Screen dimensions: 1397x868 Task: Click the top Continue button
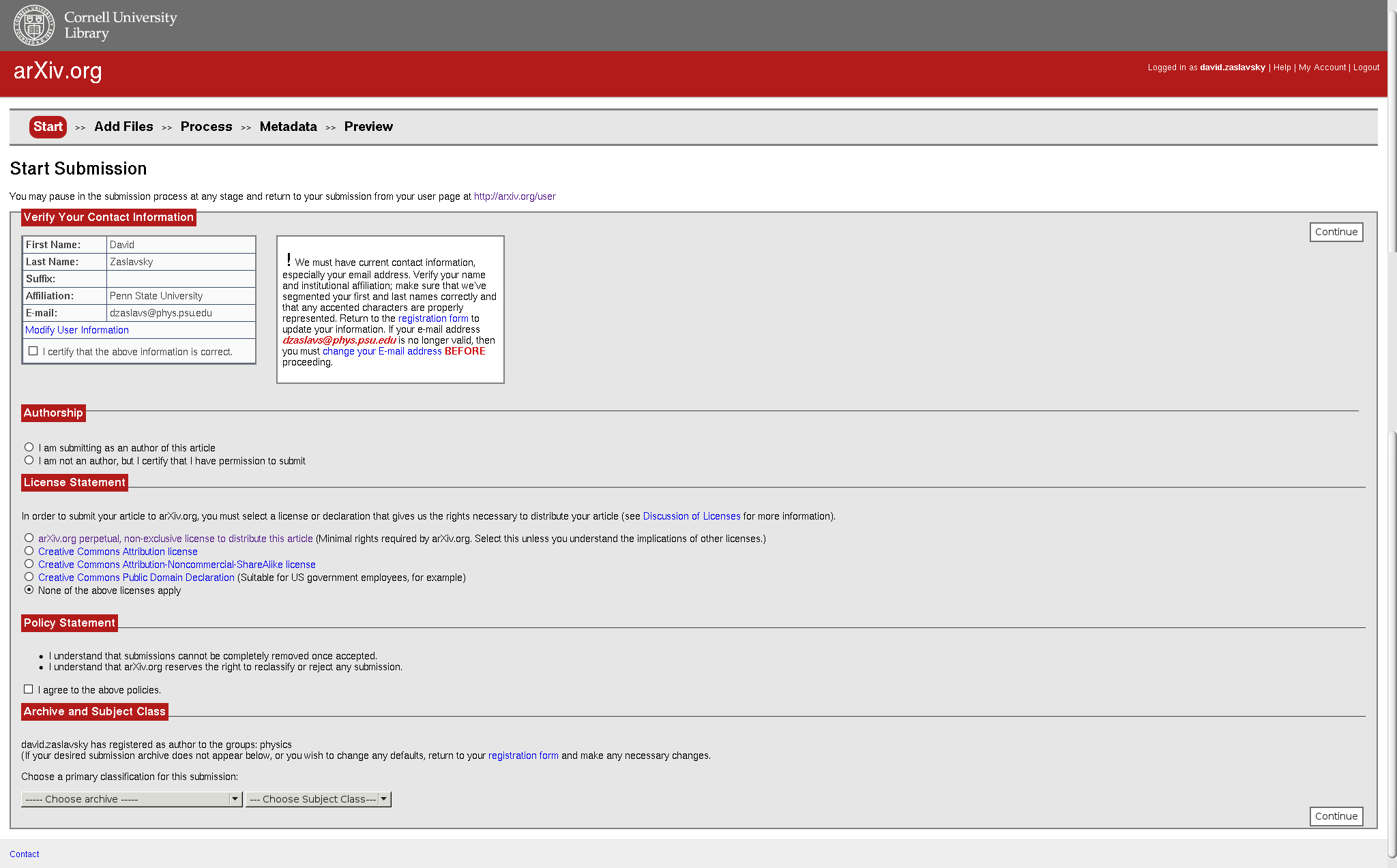(x=1336, y=232)
